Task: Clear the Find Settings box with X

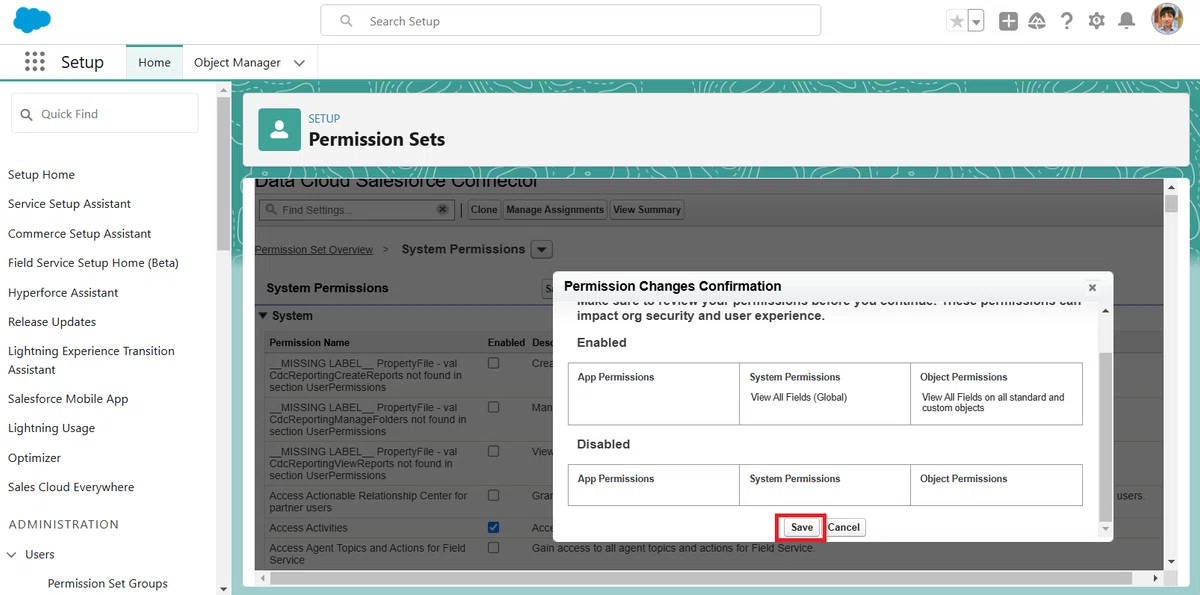Action: 443,210
